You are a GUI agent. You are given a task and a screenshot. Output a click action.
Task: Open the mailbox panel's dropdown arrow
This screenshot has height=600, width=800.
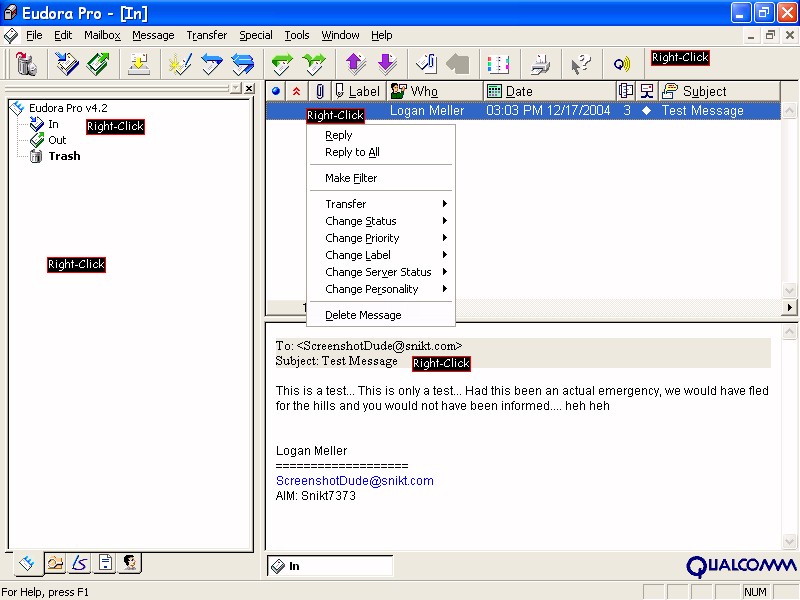pyautogui.click(x=236, y=88)
